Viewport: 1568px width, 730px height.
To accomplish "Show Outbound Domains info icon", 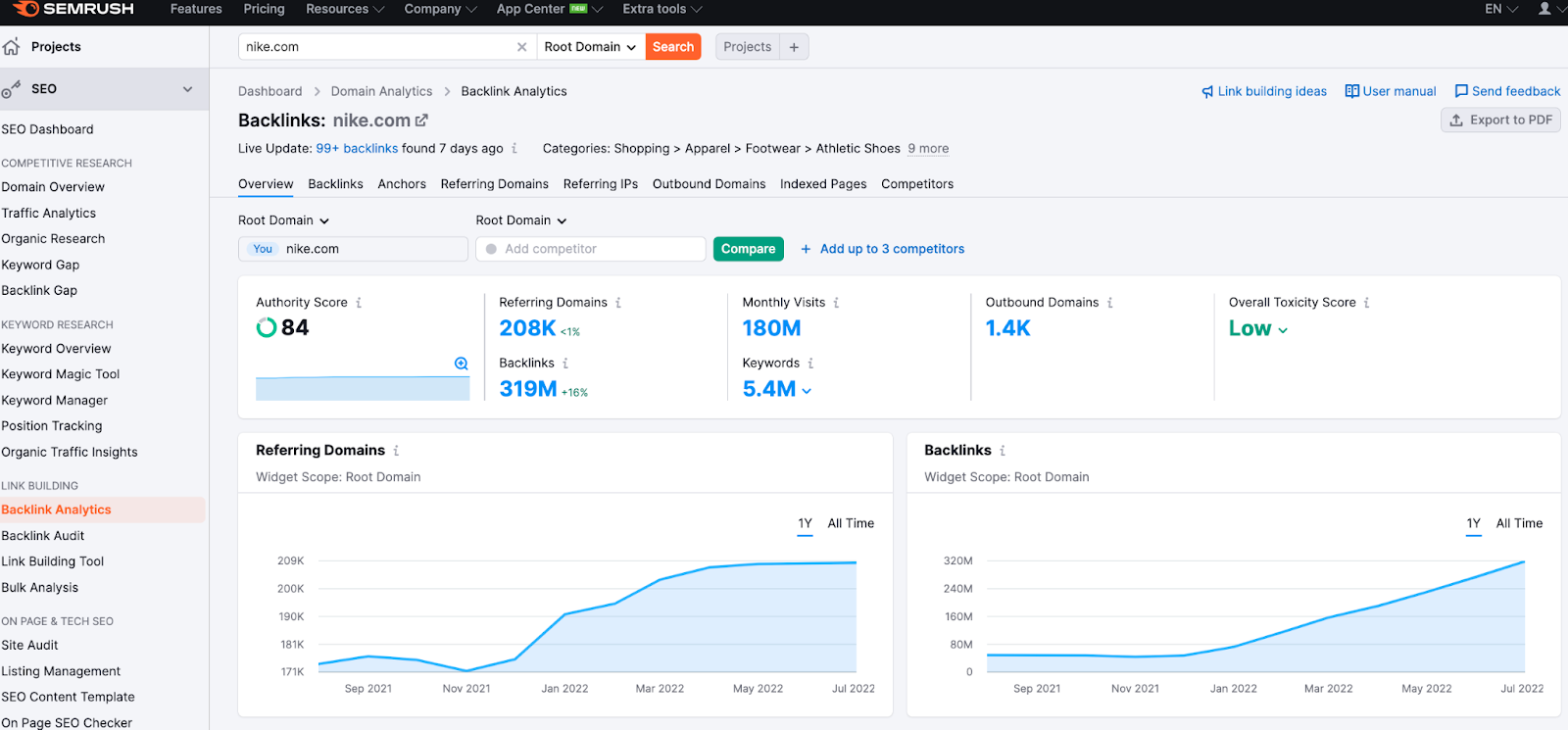I will click(1109, 303).
